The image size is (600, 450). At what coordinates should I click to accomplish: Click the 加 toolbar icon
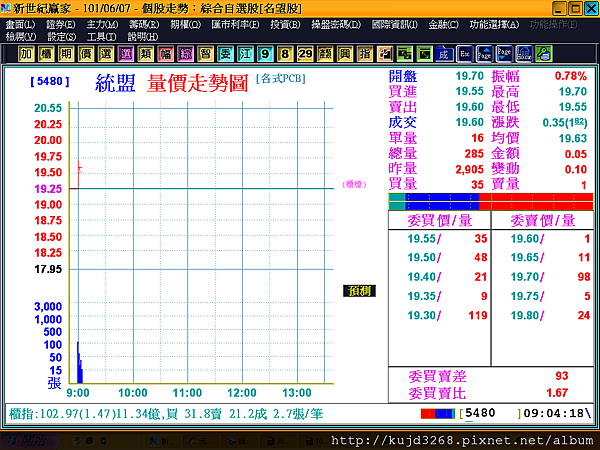(x=26, y=54)
